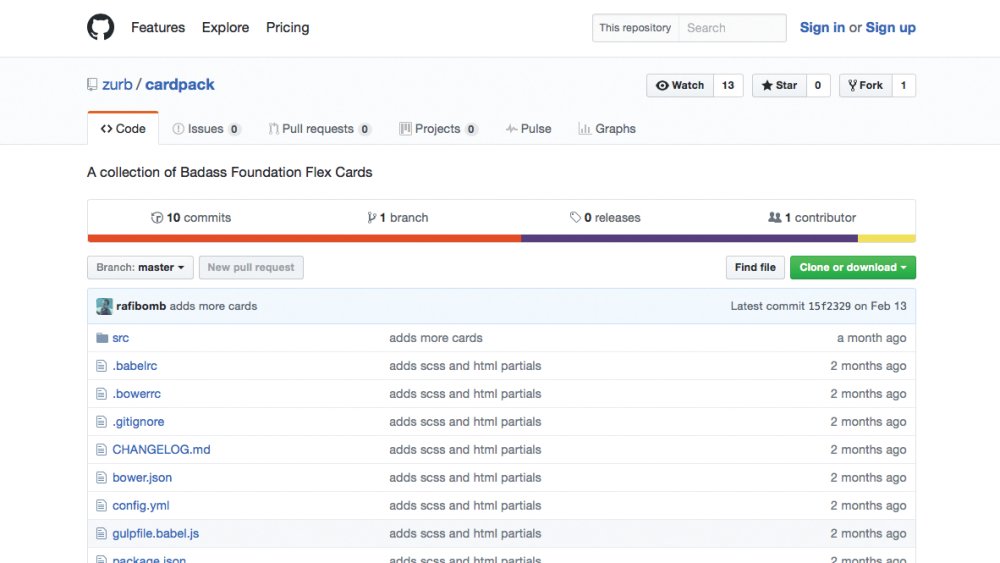The width and height of the screenshot is (1000, 563).
Task: Open the stargazers count 0
Action: click(x=818, y=85)
